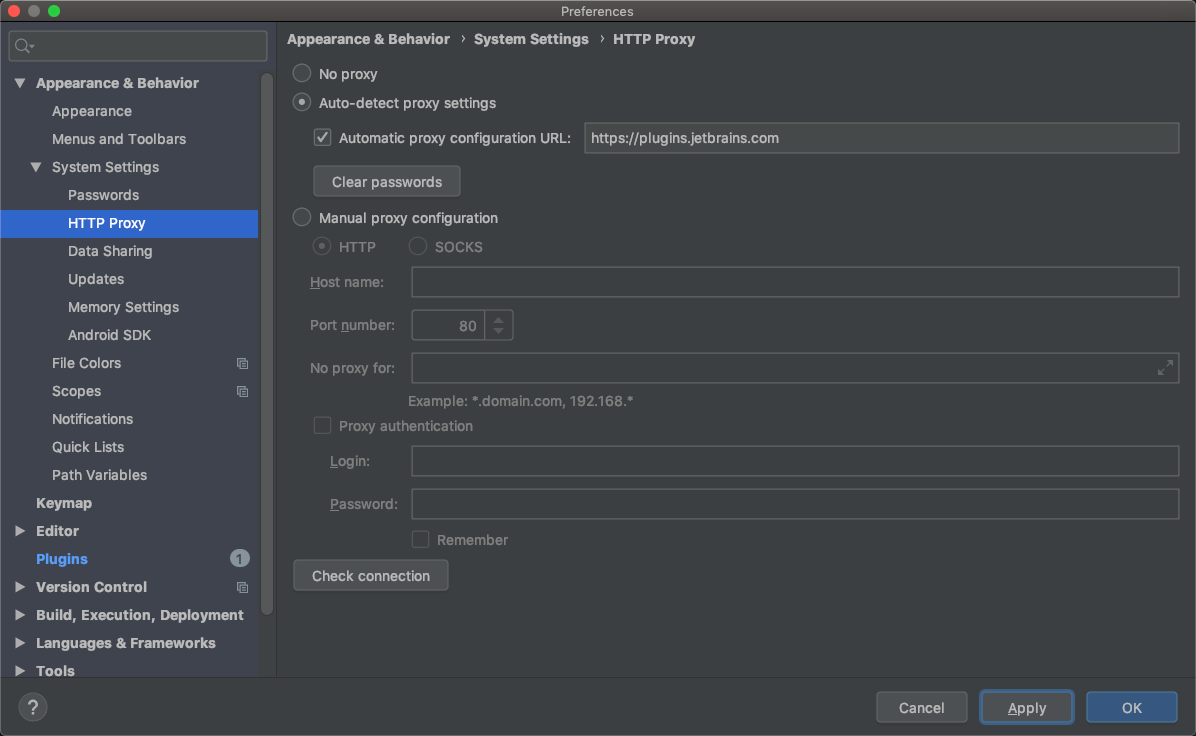This screenshot has width=1196, height=736.
Task: Expand the Version Control tree node
Action: 20,587
